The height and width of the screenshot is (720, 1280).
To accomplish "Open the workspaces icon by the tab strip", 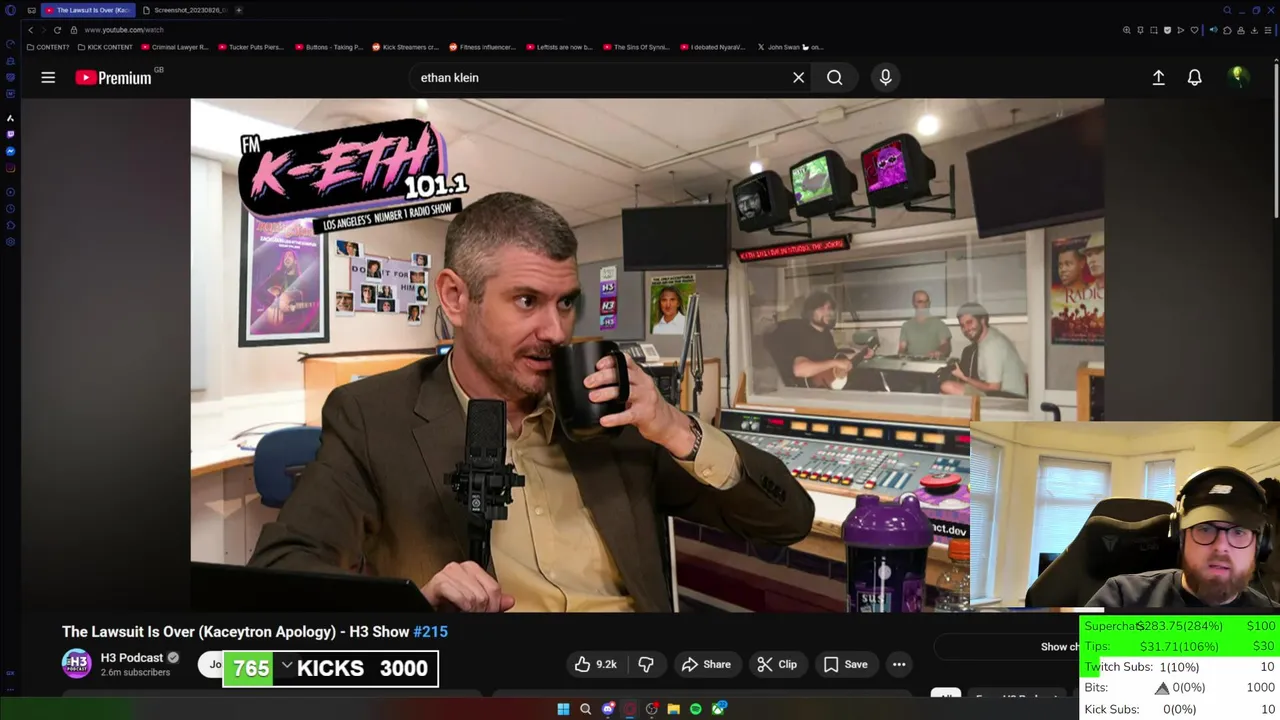I will (x=32, y=10).
